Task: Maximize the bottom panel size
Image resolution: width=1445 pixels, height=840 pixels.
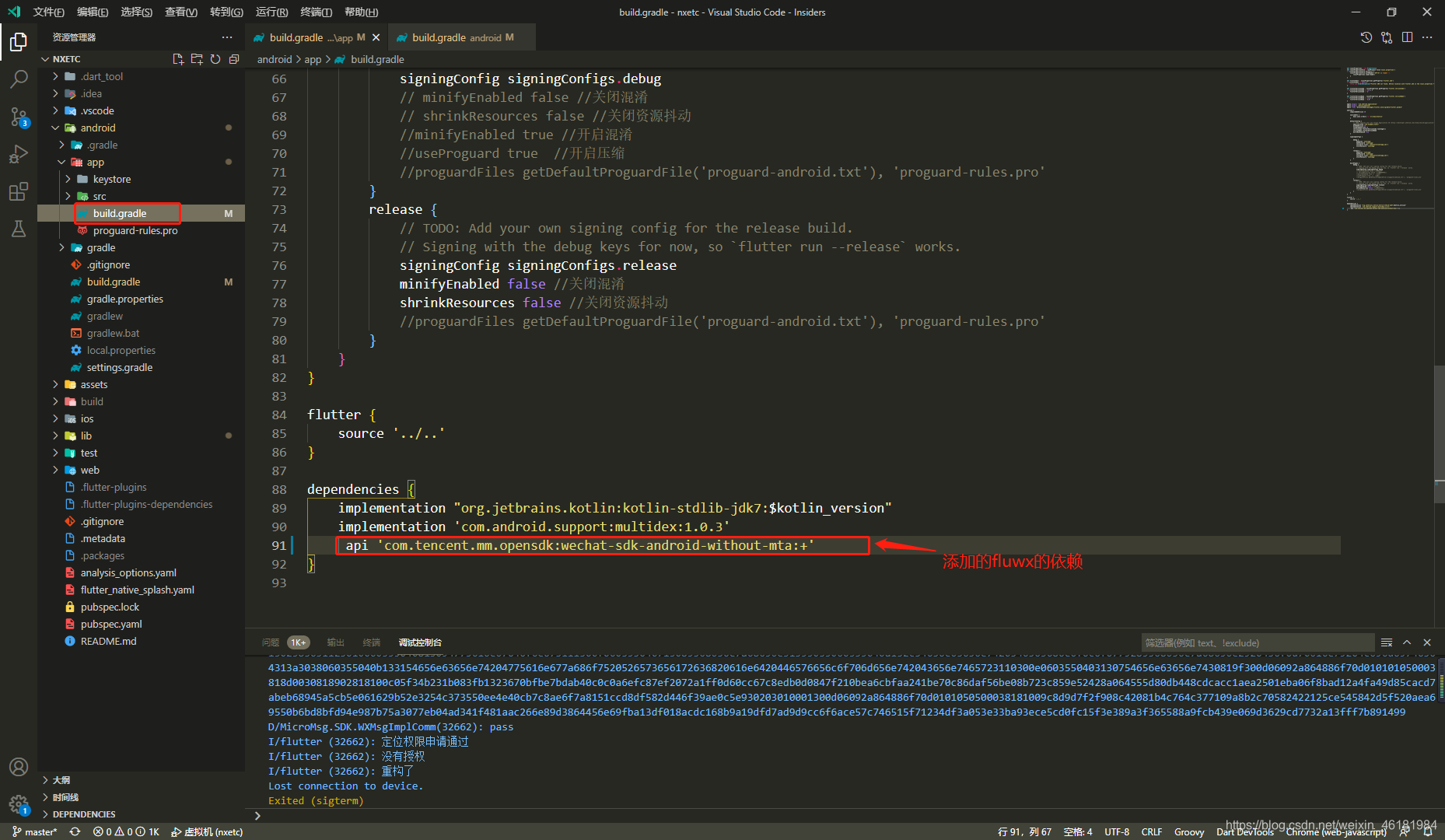Action: pyautogui.click(x=1407, y=642)
